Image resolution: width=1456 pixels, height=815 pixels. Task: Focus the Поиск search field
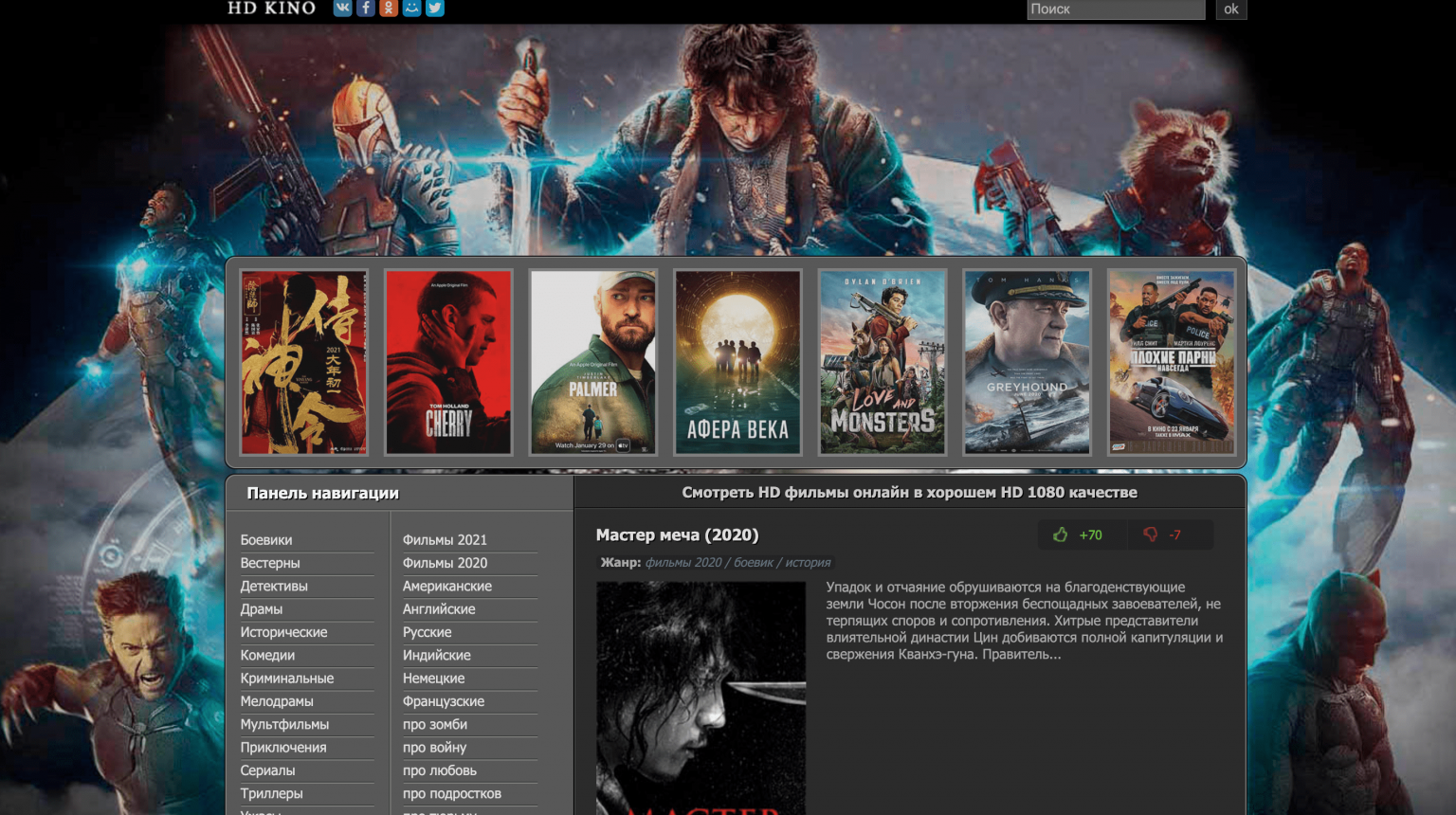[1116, 9]
